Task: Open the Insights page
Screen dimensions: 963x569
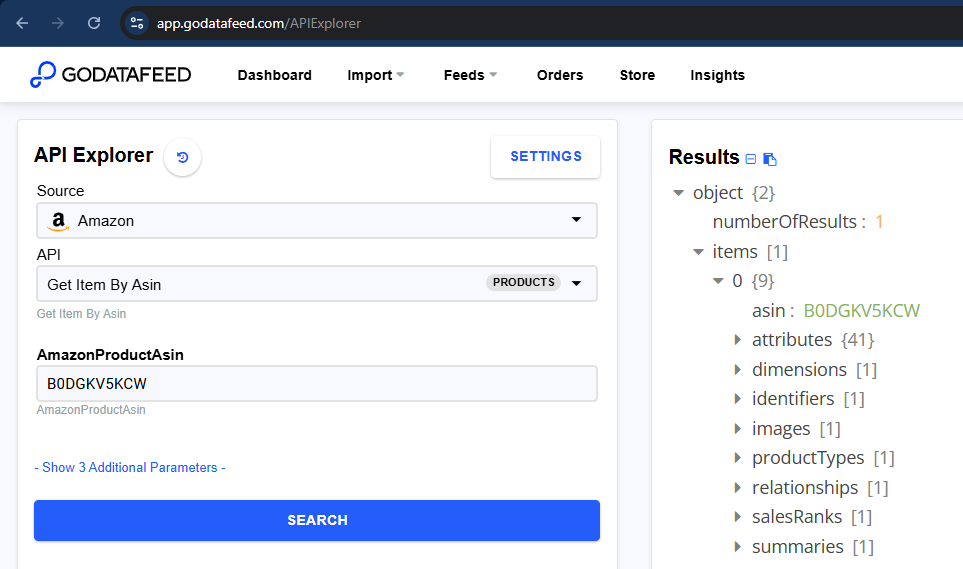Action: 717,75
